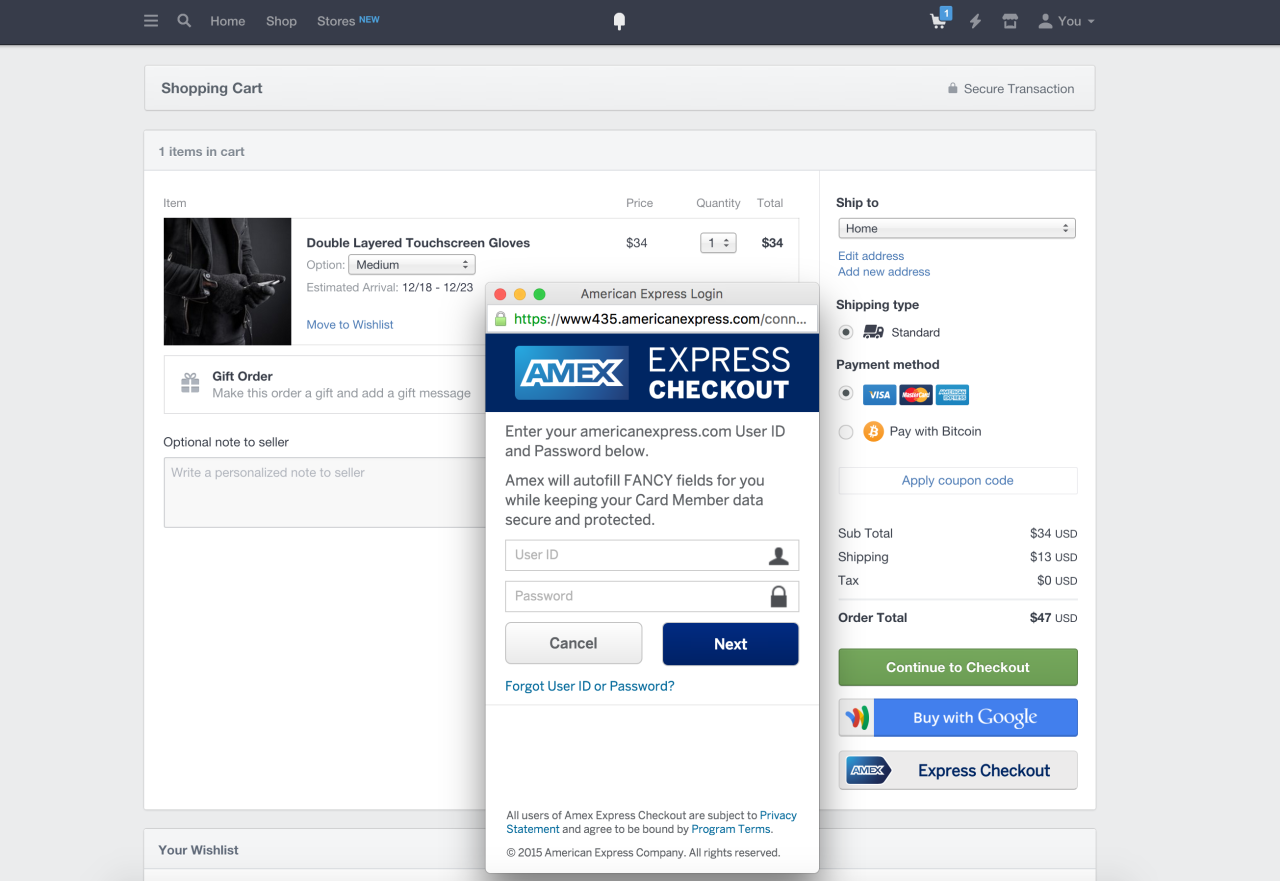Viewport: 1280px width, 881px height.
Task: Click the Amex Express Checkout button
Action: pos(958,770)
